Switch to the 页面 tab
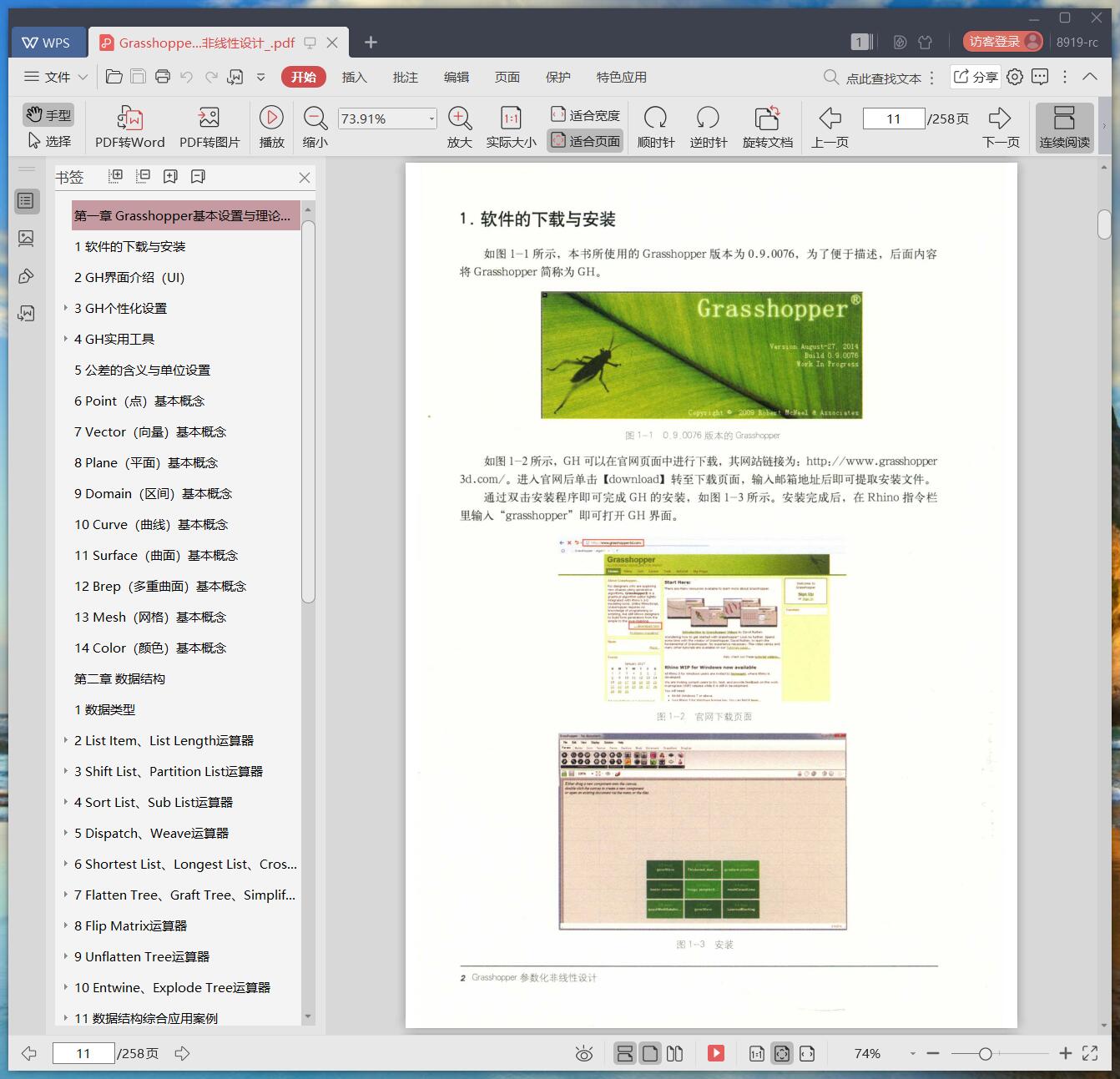Viewport: 1120px width, 1079px height. 507,77
